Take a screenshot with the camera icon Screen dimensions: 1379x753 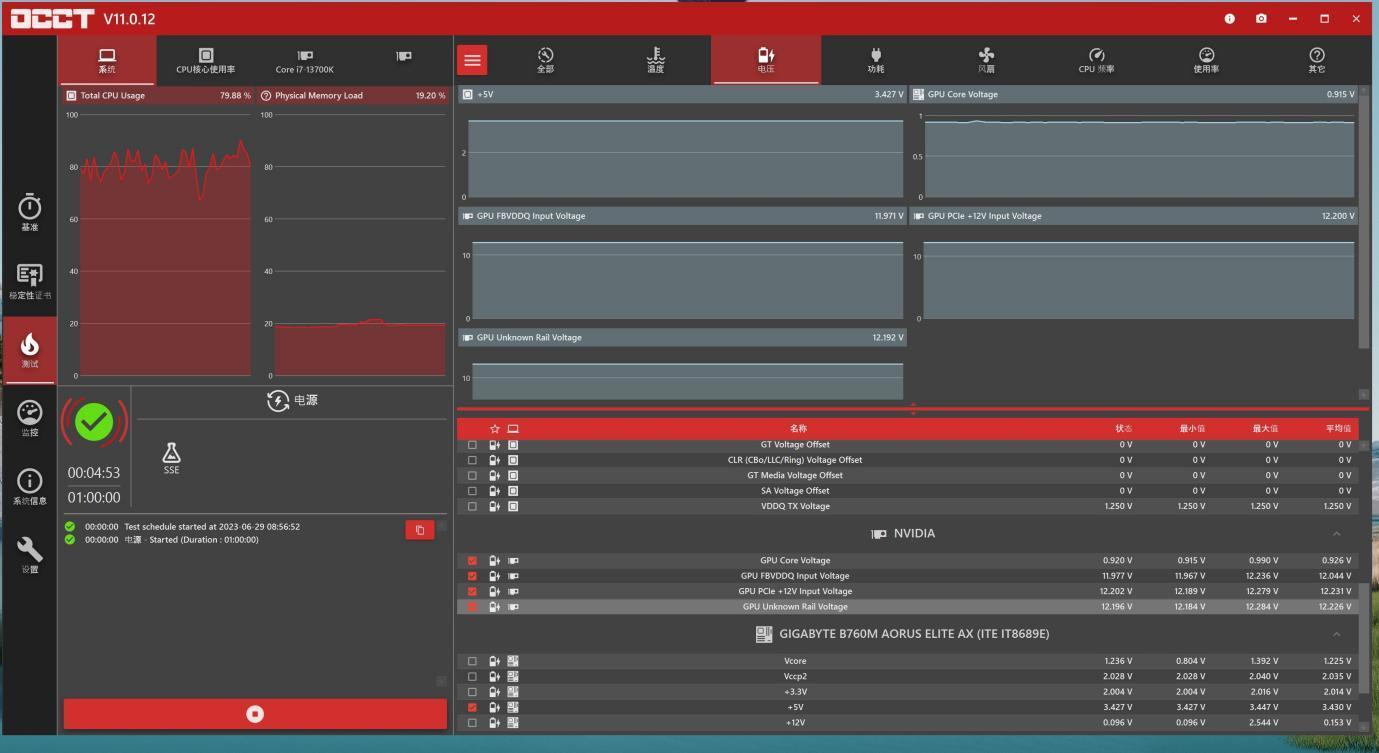(x=1261, y=19)
